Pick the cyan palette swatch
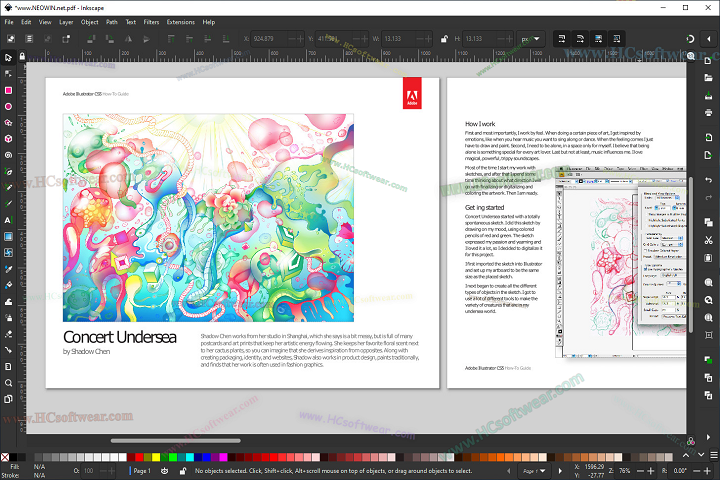720x480 pixels. pos(190,457)
